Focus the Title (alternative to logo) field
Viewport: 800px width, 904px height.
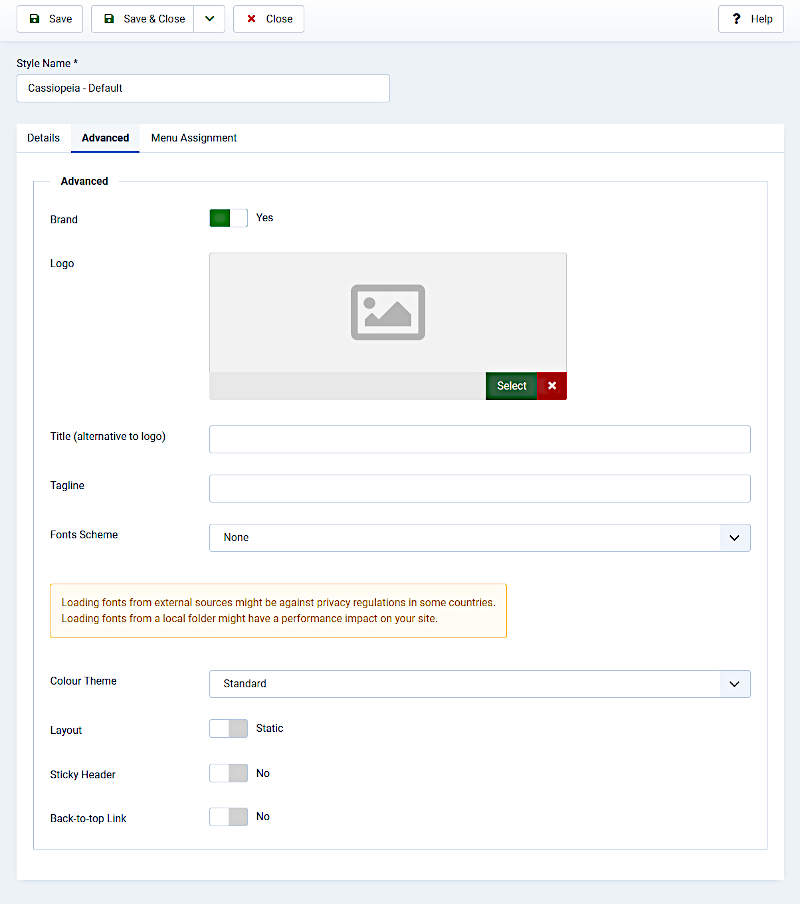coord(480,439)
